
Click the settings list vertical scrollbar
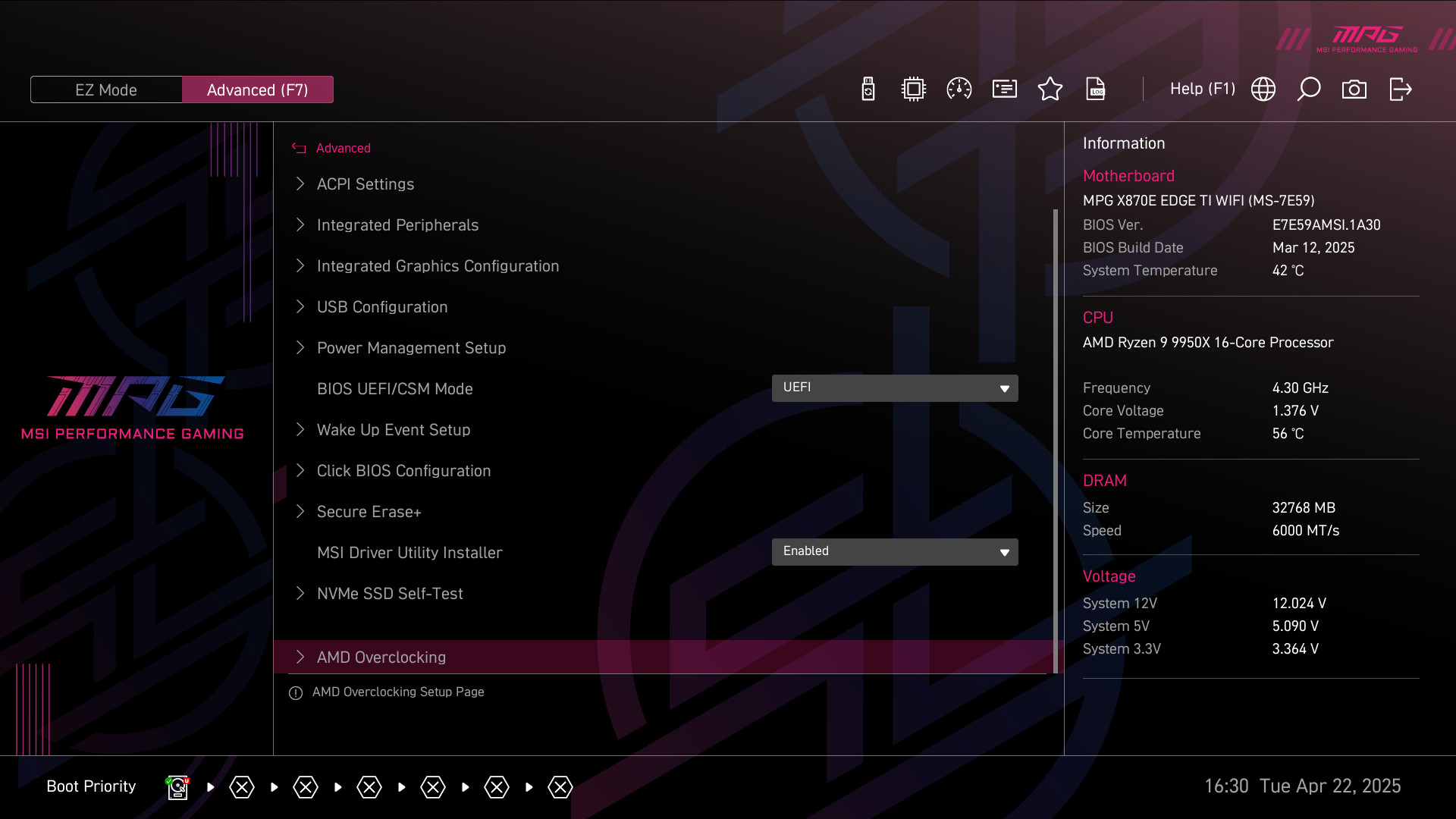pos(1056,440)
